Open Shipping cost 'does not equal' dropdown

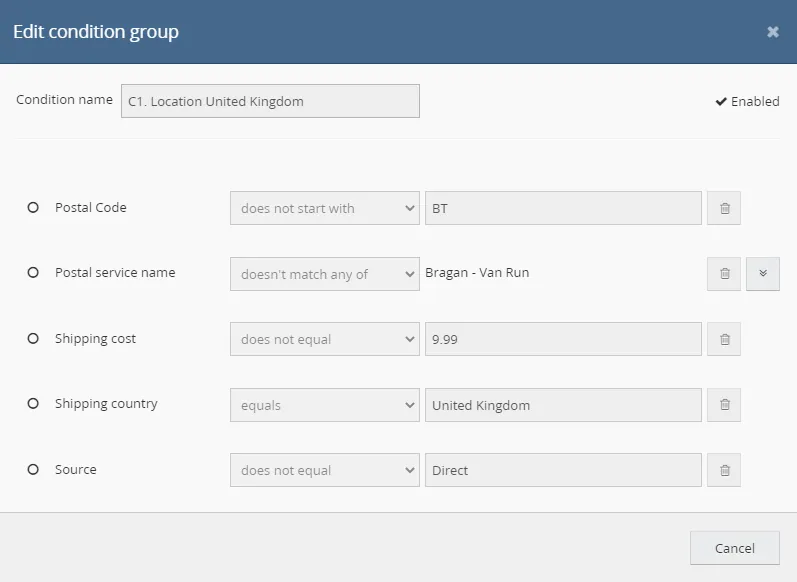point(325,339)
